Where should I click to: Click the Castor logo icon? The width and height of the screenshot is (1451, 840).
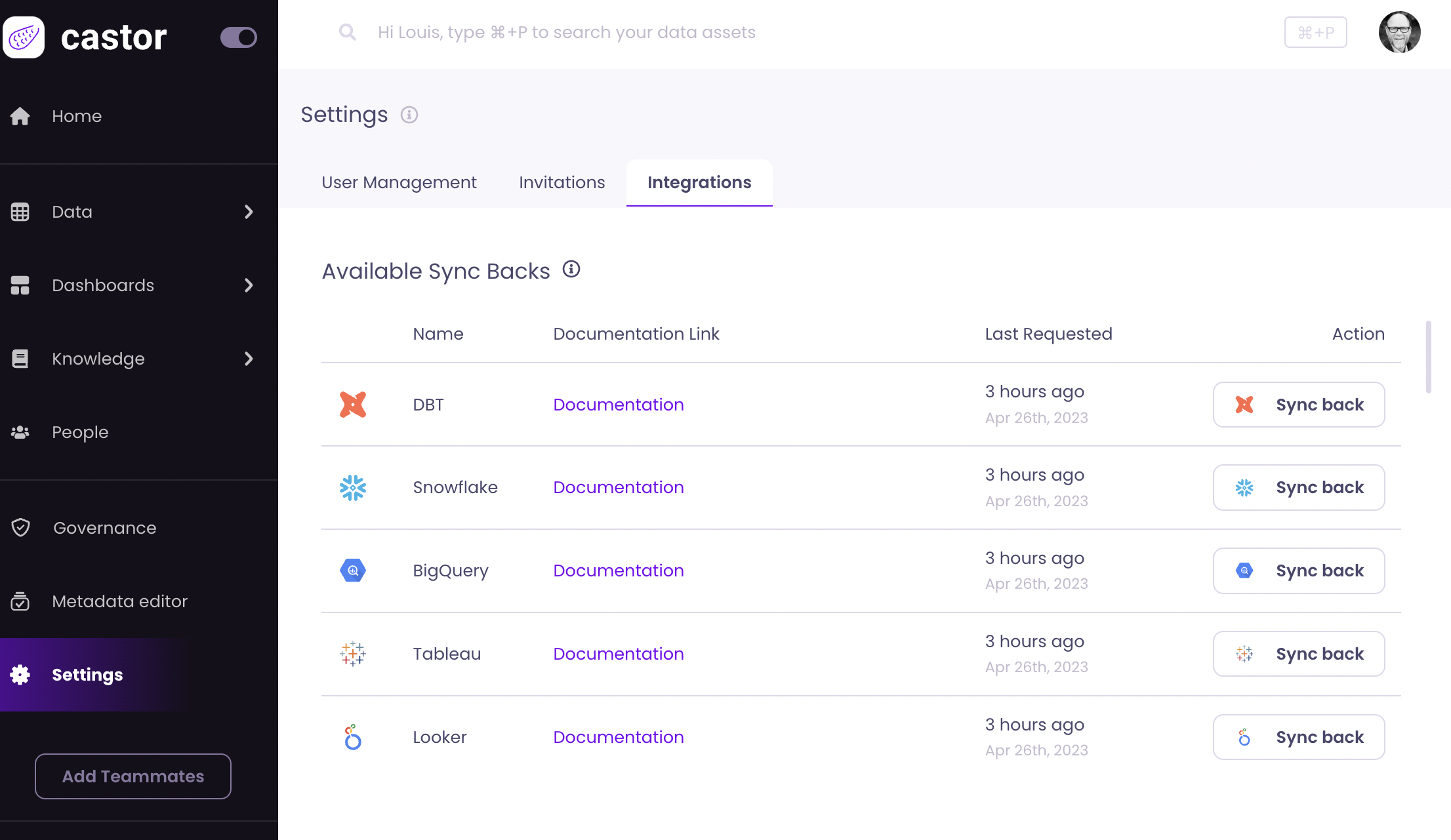click(x=24, y=37)
